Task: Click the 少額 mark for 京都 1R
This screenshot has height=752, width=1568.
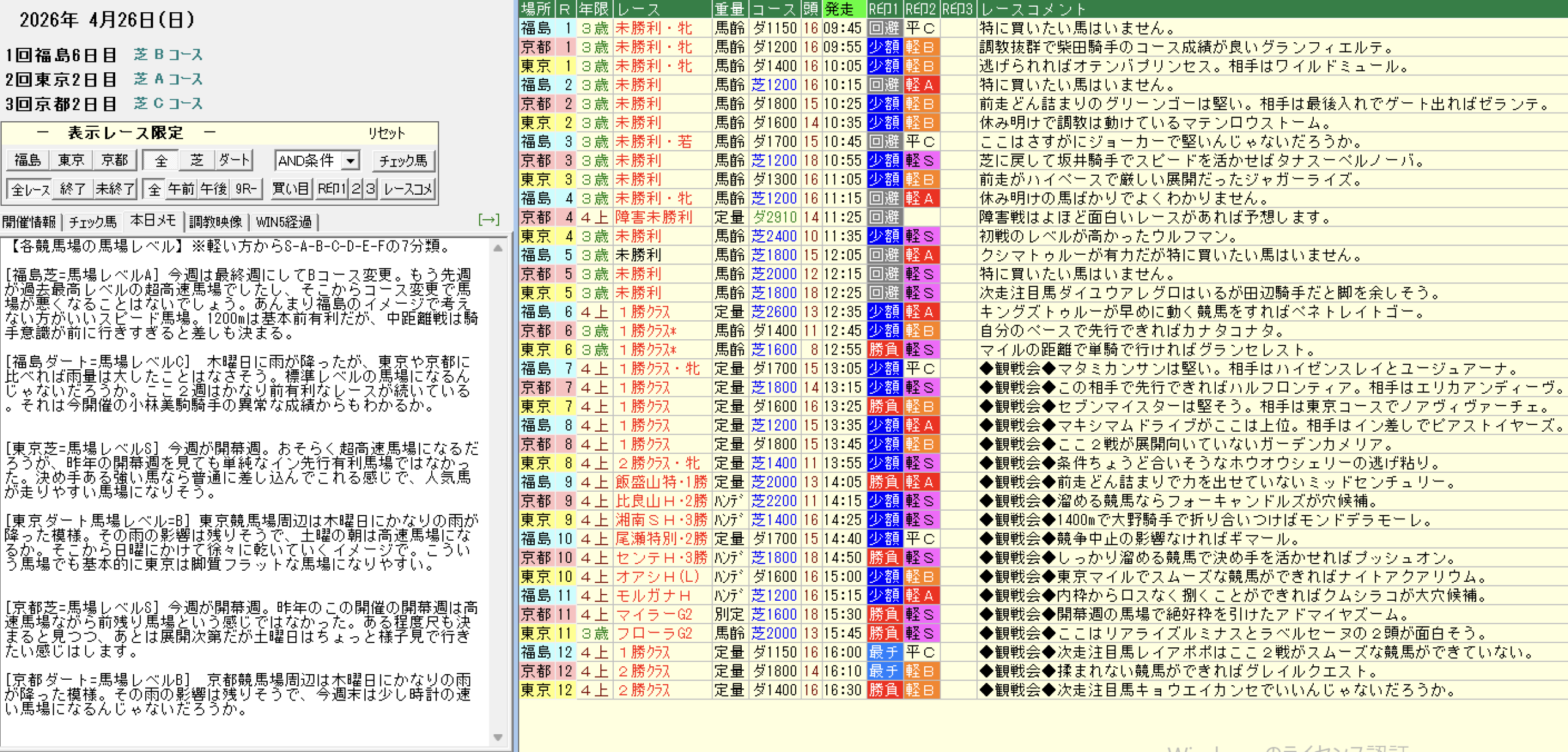Action: tap(883, 47)
